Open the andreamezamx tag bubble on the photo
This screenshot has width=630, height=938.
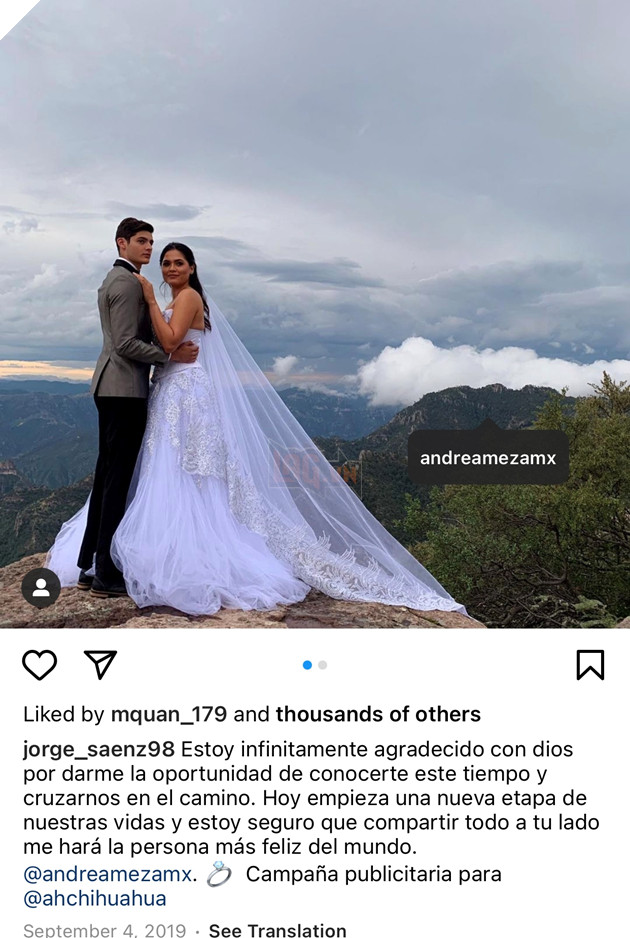click(x=488, y=458)
